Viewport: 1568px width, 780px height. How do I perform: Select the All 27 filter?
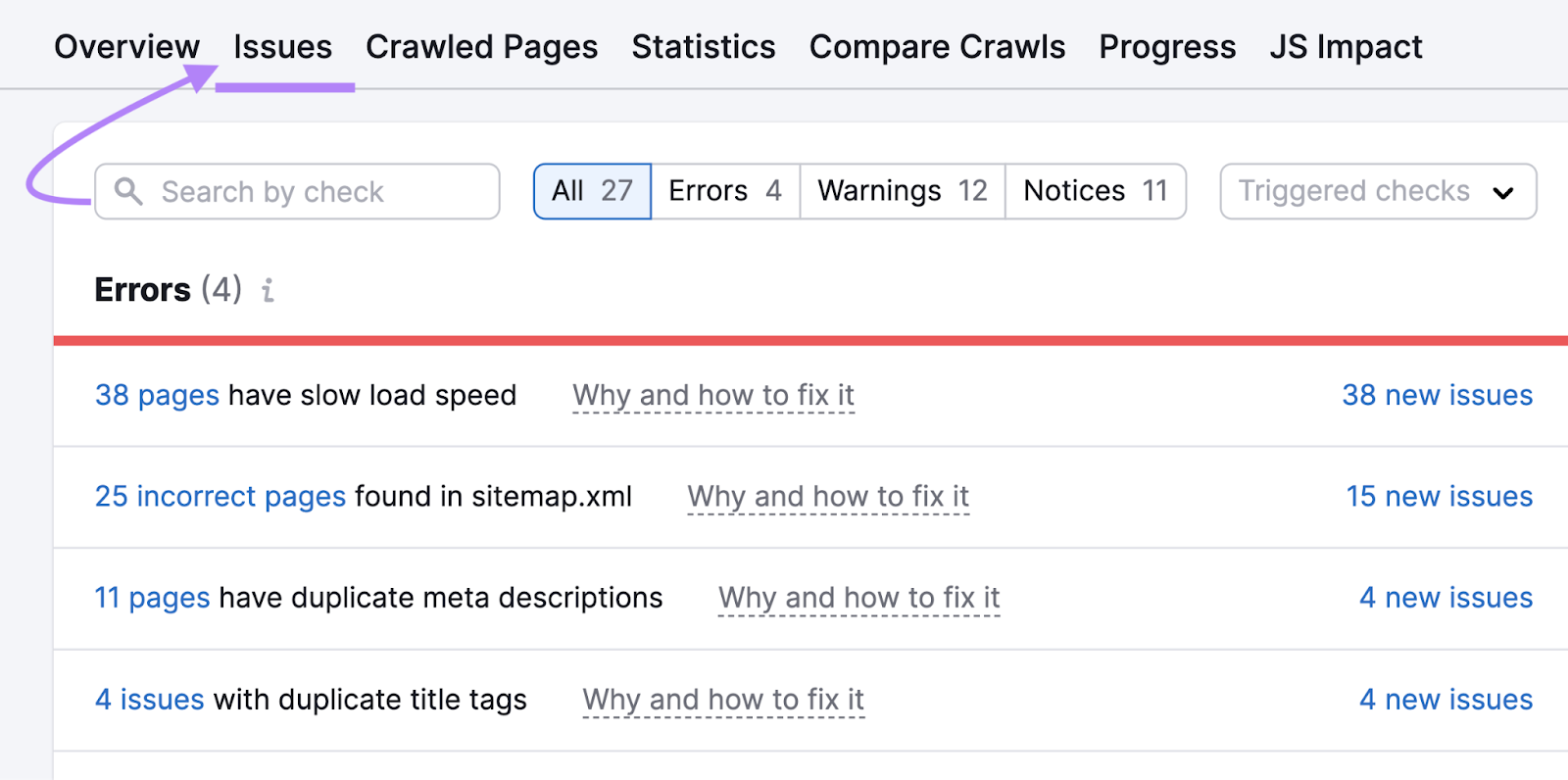(x=592, y=191)
